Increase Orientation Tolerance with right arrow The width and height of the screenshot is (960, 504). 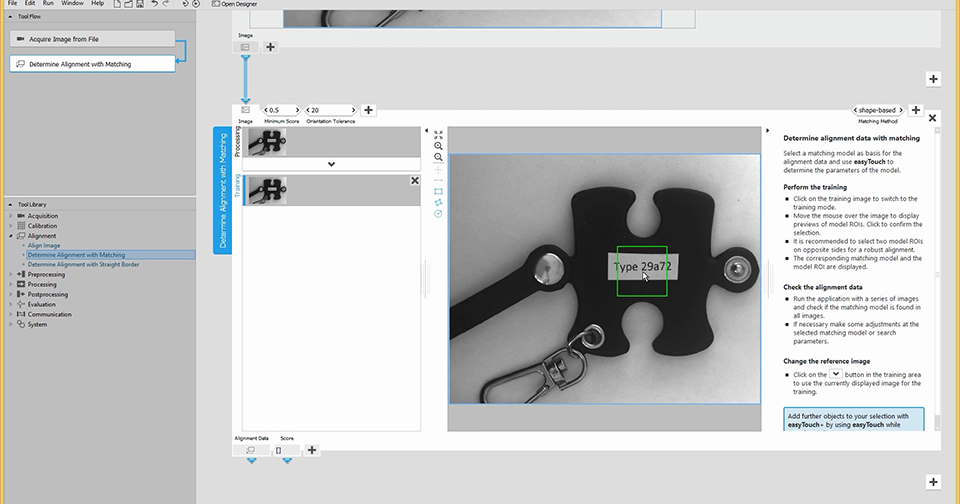point(353,110)
